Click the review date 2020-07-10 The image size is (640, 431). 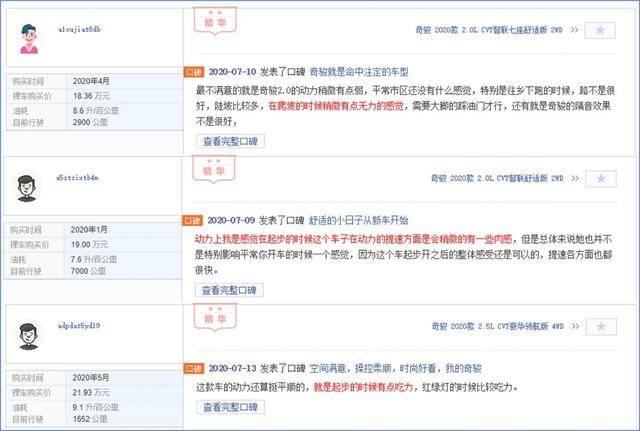pyautogui.click(x=232, y=72)
